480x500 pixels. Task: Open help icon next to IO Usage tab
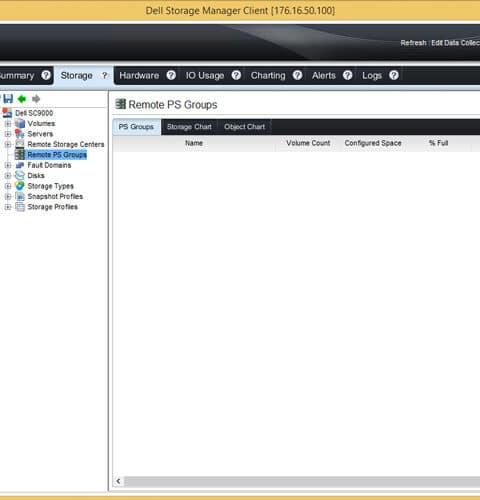point(236,75)
